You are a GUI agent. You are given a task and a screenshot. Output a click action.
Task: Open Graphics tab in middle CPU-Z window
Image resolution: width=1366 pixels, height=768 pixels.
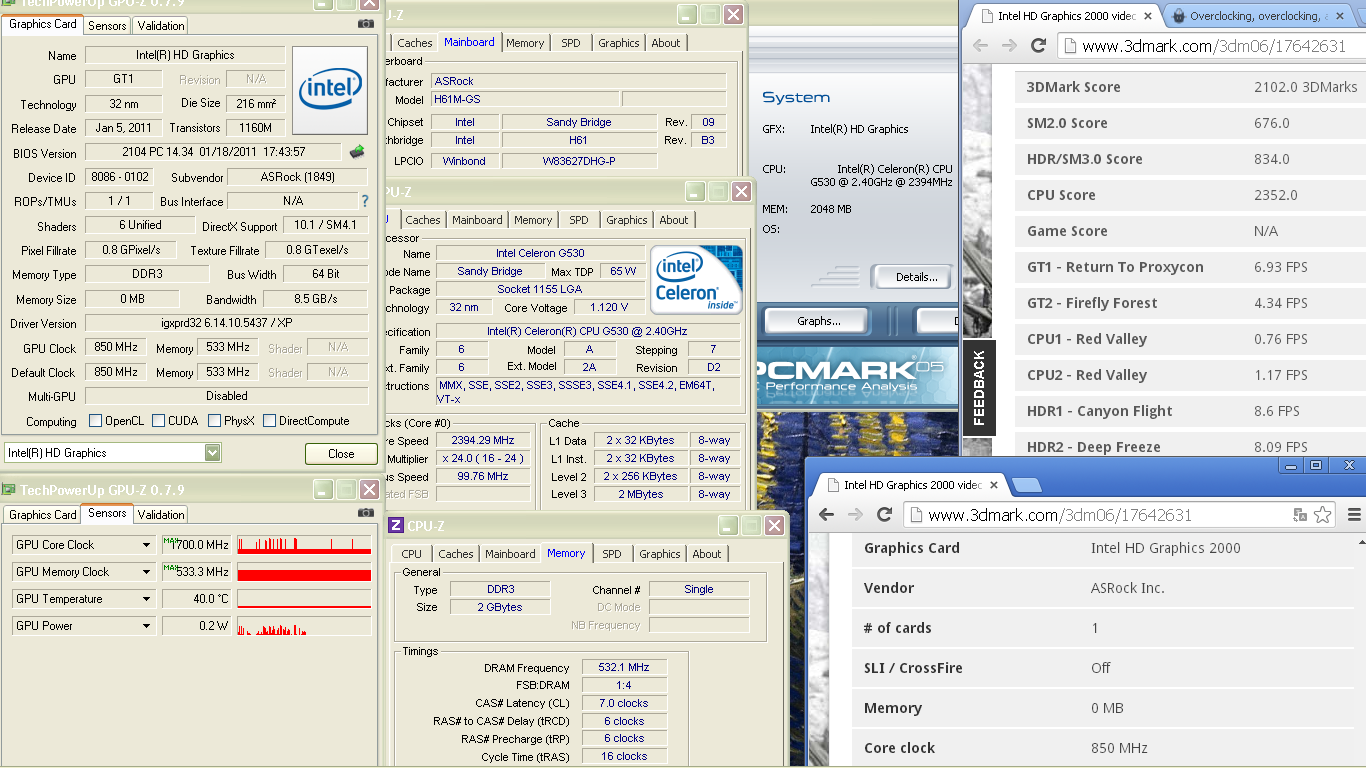click(x=627, y=220)
